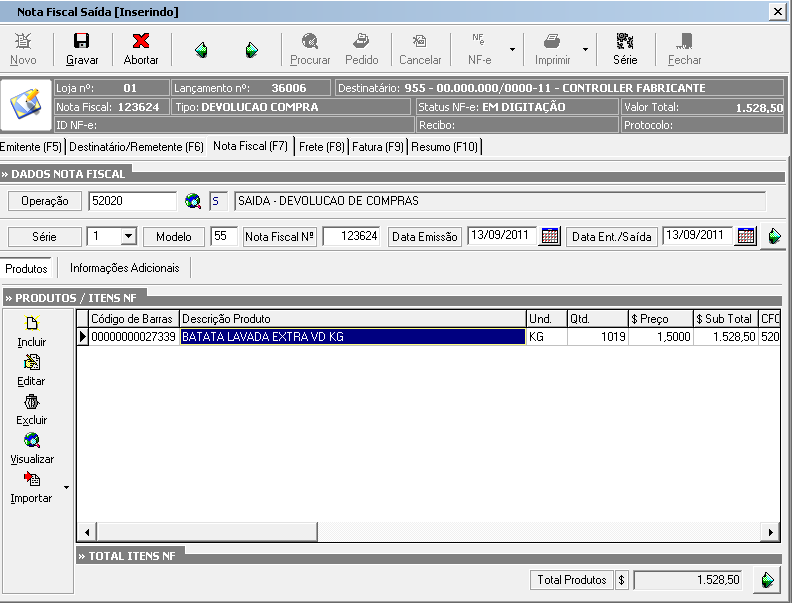Open the Resumo (F10) tab

(x=444, y=147)
